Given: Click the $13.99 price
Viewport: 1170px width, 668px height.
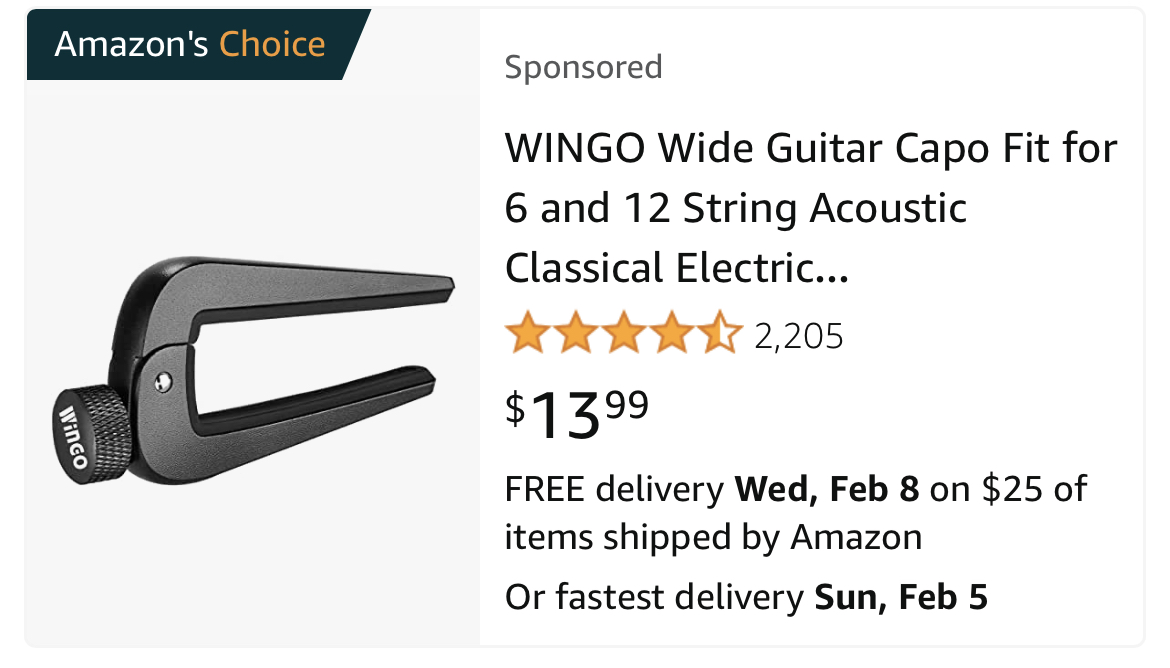Looking at the screenshot, I should 577,412.
